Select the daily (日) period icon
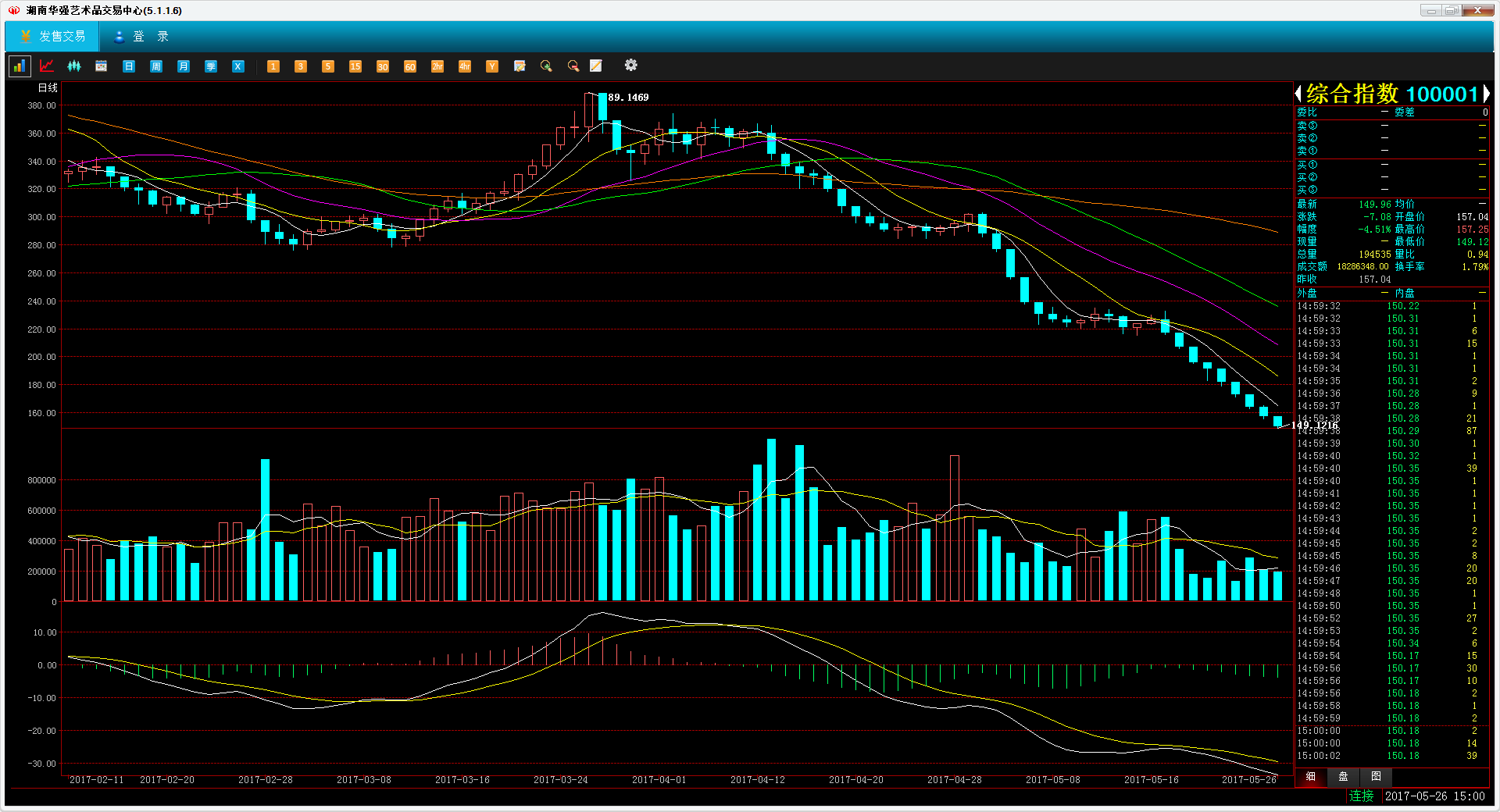Screen dimensions: 1500x812 129,66
